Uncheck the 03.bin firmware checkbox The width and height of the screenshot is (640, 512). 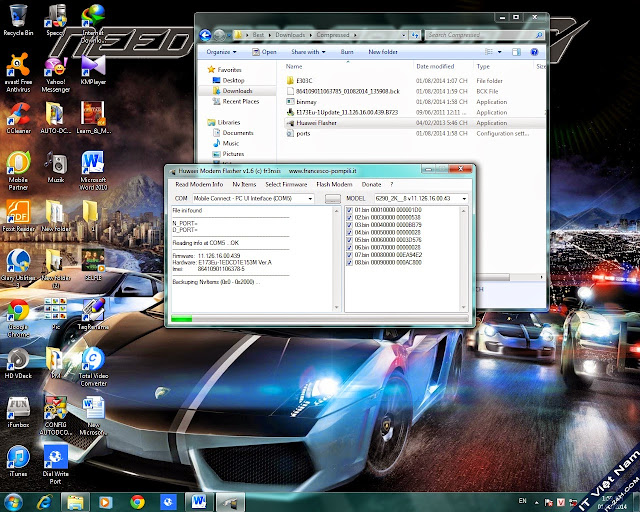[349, 225]
